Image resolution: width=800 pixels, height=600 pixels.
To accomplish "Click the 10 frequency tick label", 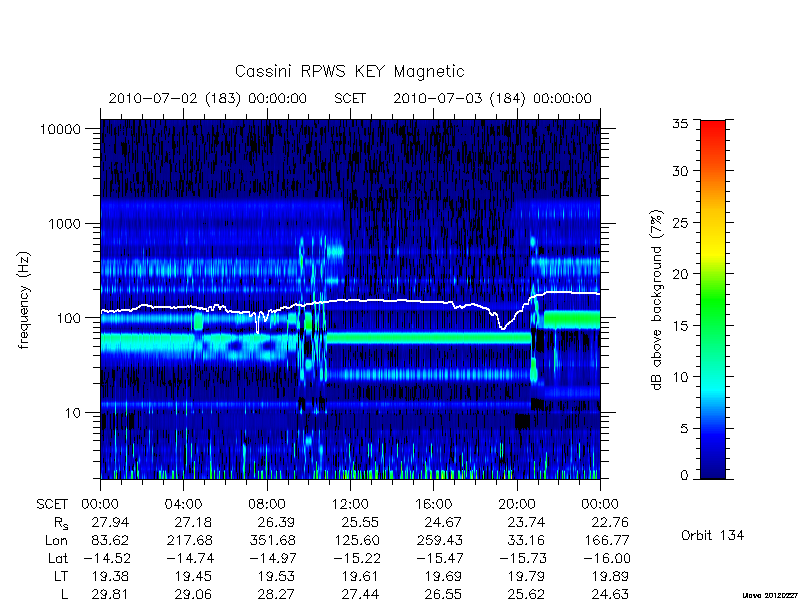I will (x=73, y=413).
